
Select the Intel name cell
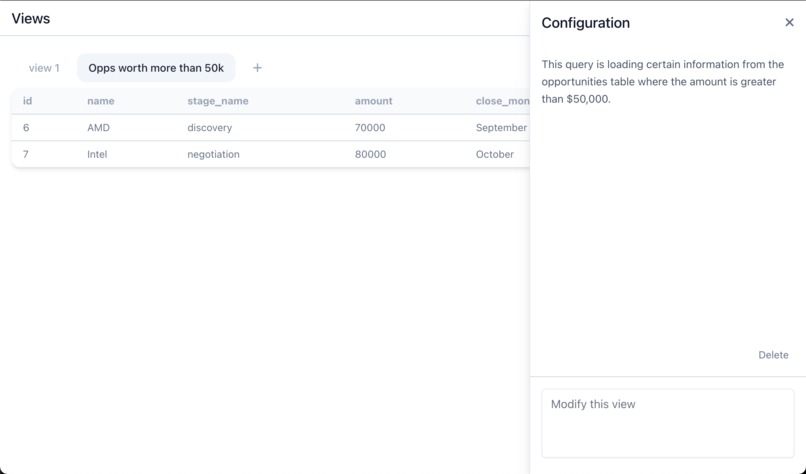pos(97,154)
